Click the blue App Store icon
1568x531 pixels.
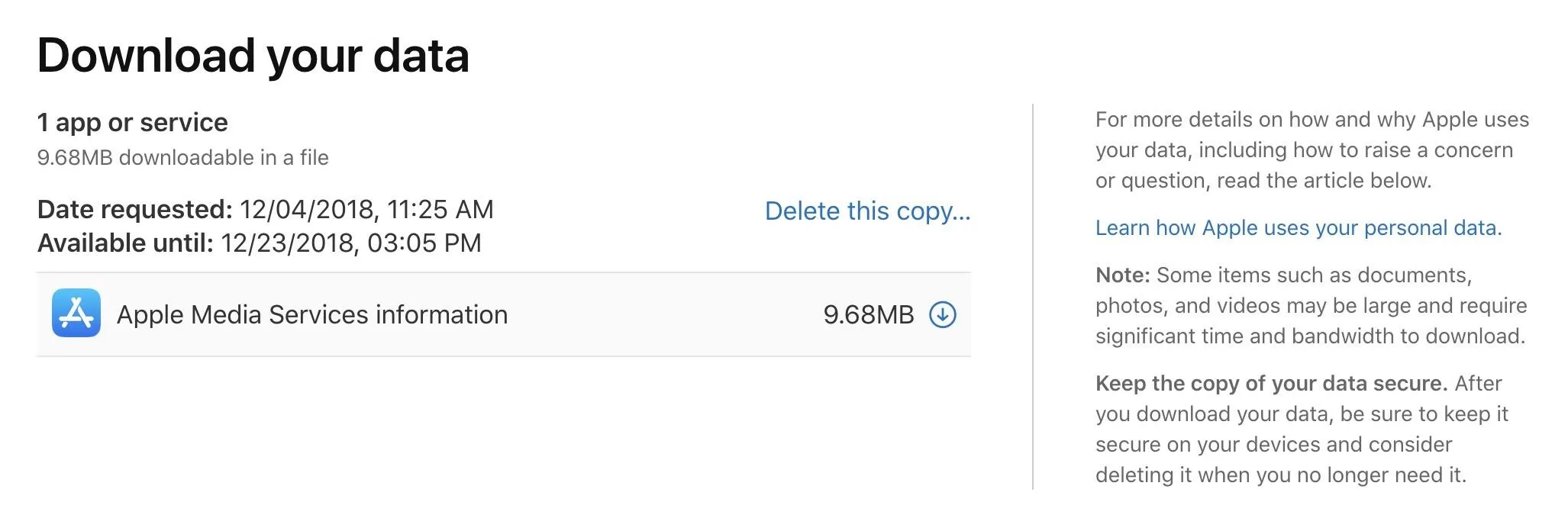[x=76, y=313]
